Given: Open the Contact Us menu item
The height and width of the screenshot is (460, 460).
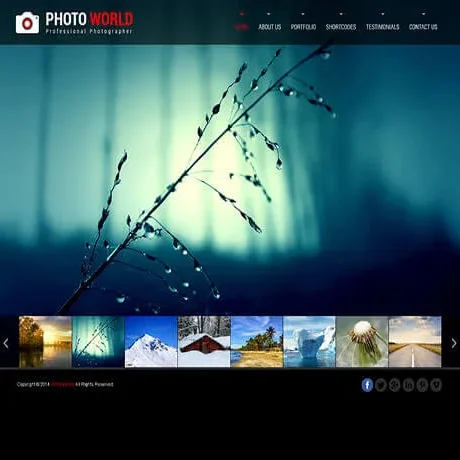Looking at the screenshot, I should tap(423, 27).
